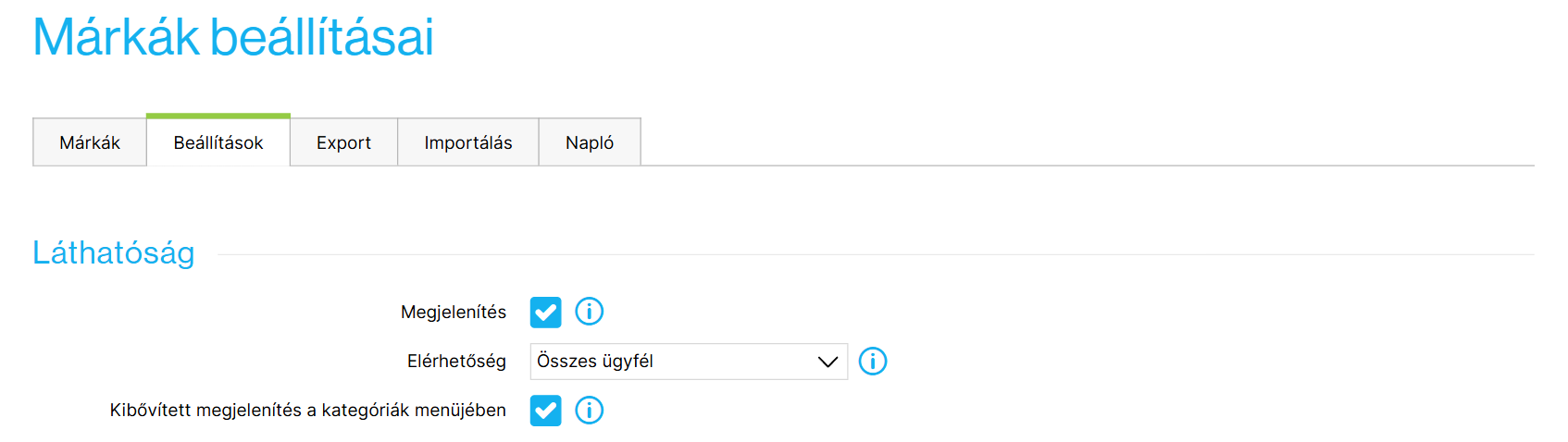Screen dimensions: 1568x442
Task: Show info tooltip for Elérhetőség dropdown
Action: 872,361
